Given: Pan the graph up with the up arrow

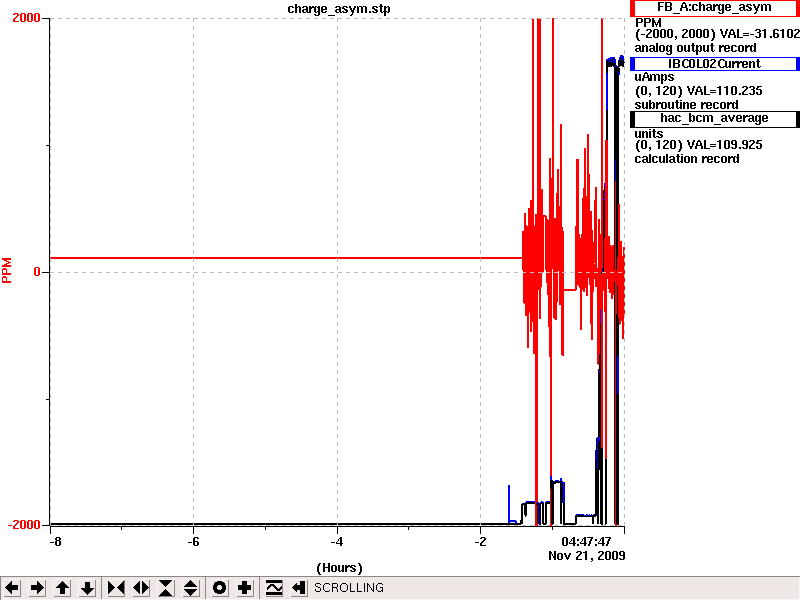Looking at the screenshot, I should (63, 588).
